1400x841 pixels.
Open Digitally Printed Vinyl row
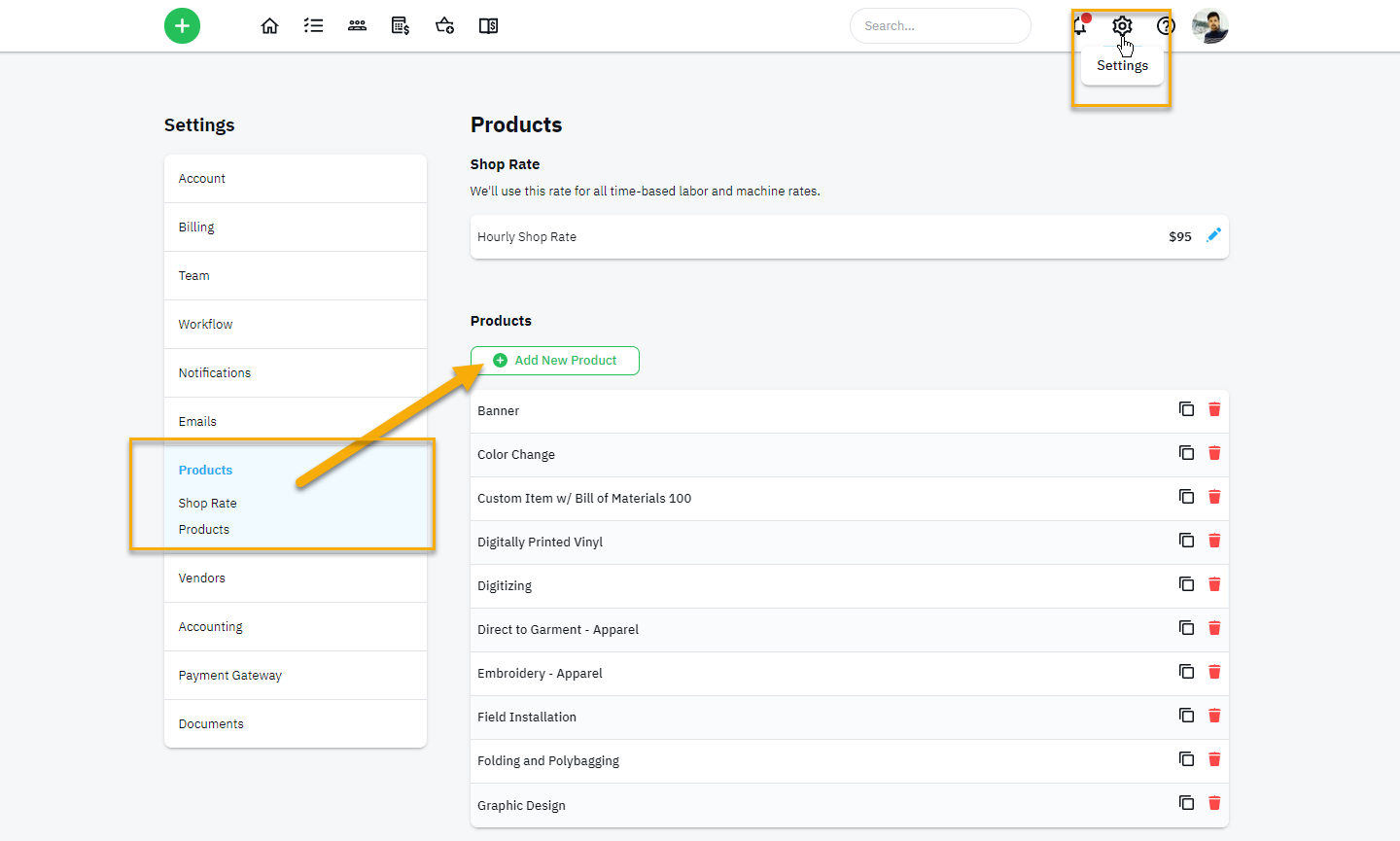click(x=850, y=543)
